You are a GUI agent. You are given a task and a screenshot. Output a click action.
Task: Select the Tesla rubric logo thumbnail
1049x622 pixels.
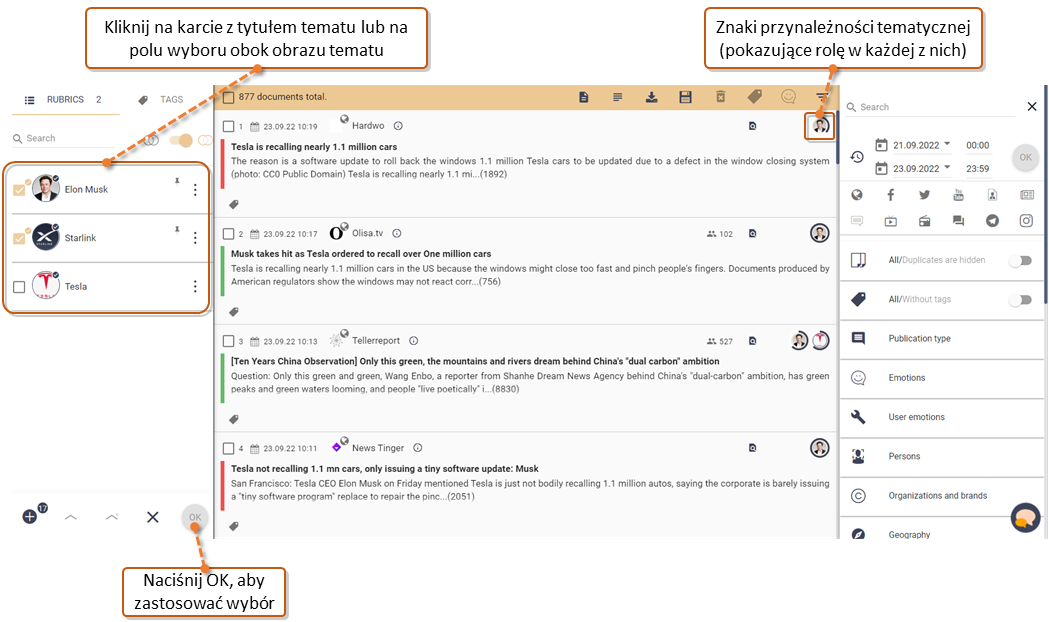45,286
